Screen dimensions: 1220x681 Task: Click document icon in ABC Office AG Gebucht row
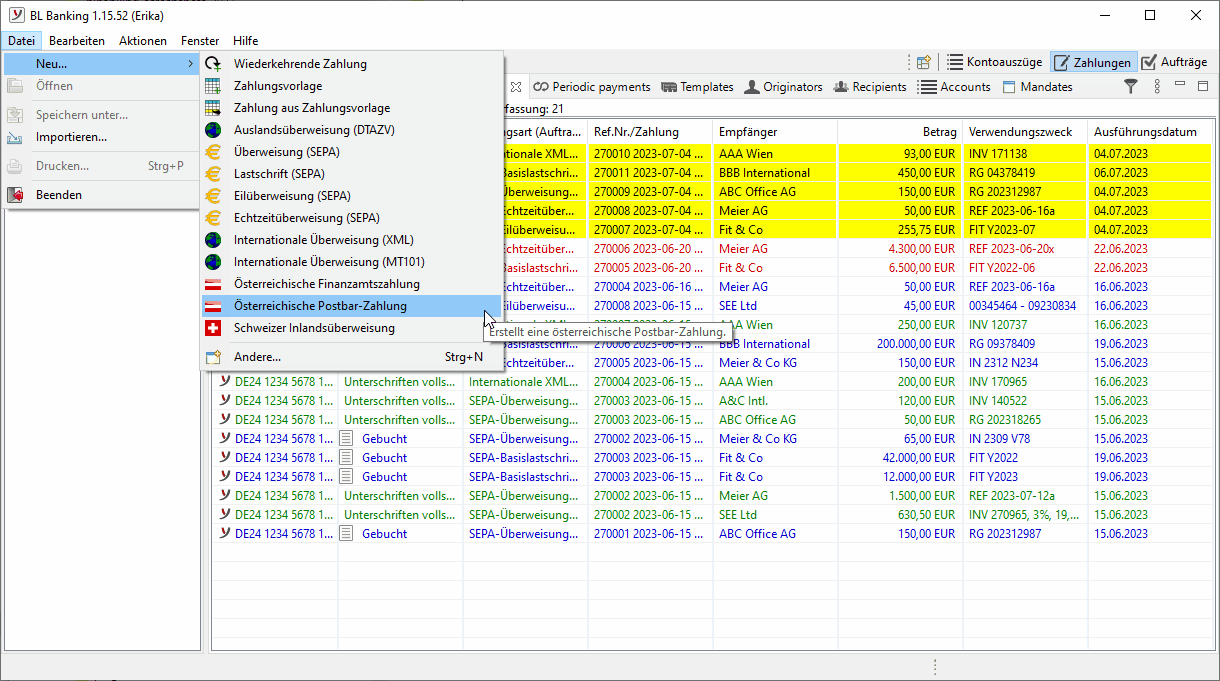coord(346,534)
